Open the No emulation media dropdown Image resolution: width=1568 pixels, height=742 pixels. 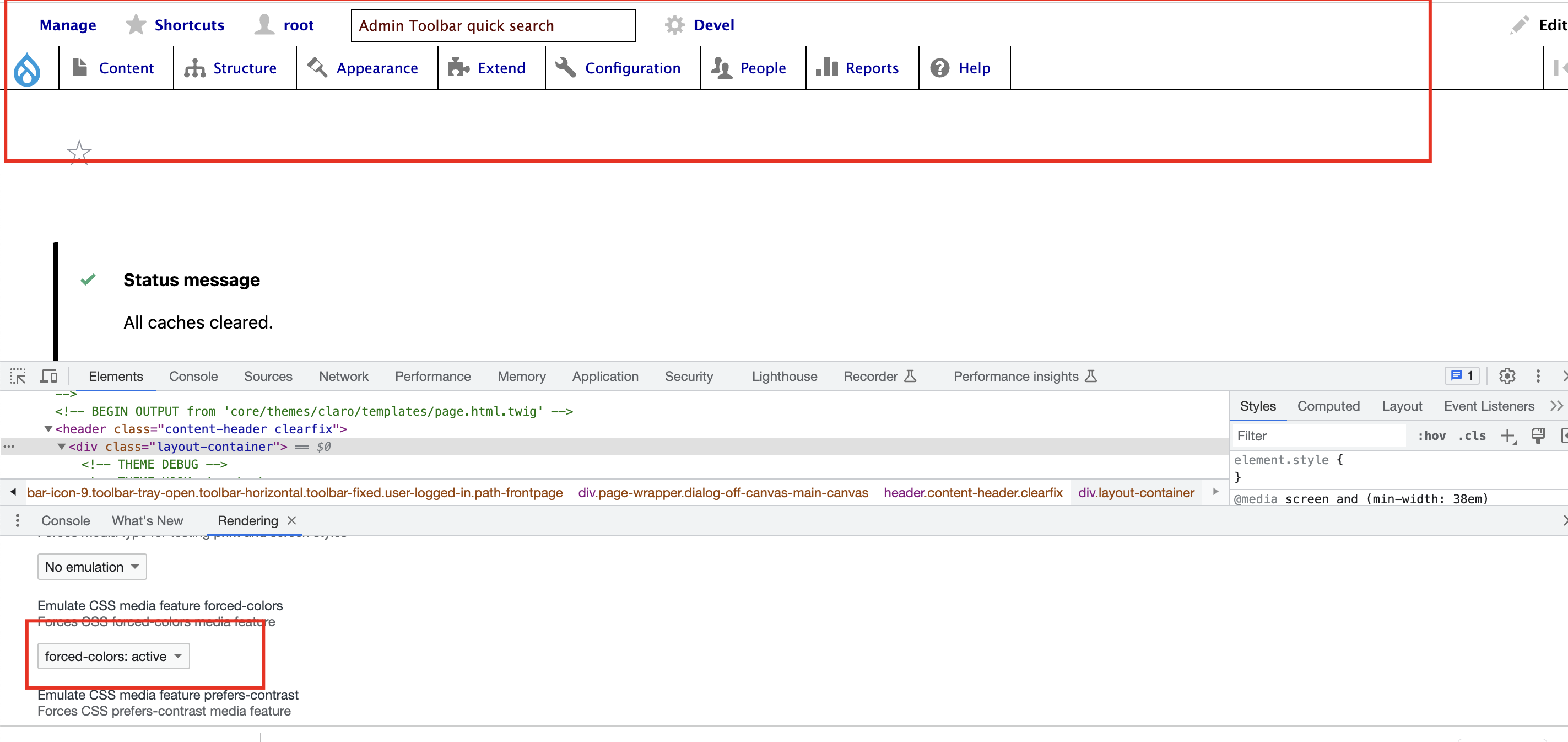click(91, 567)
